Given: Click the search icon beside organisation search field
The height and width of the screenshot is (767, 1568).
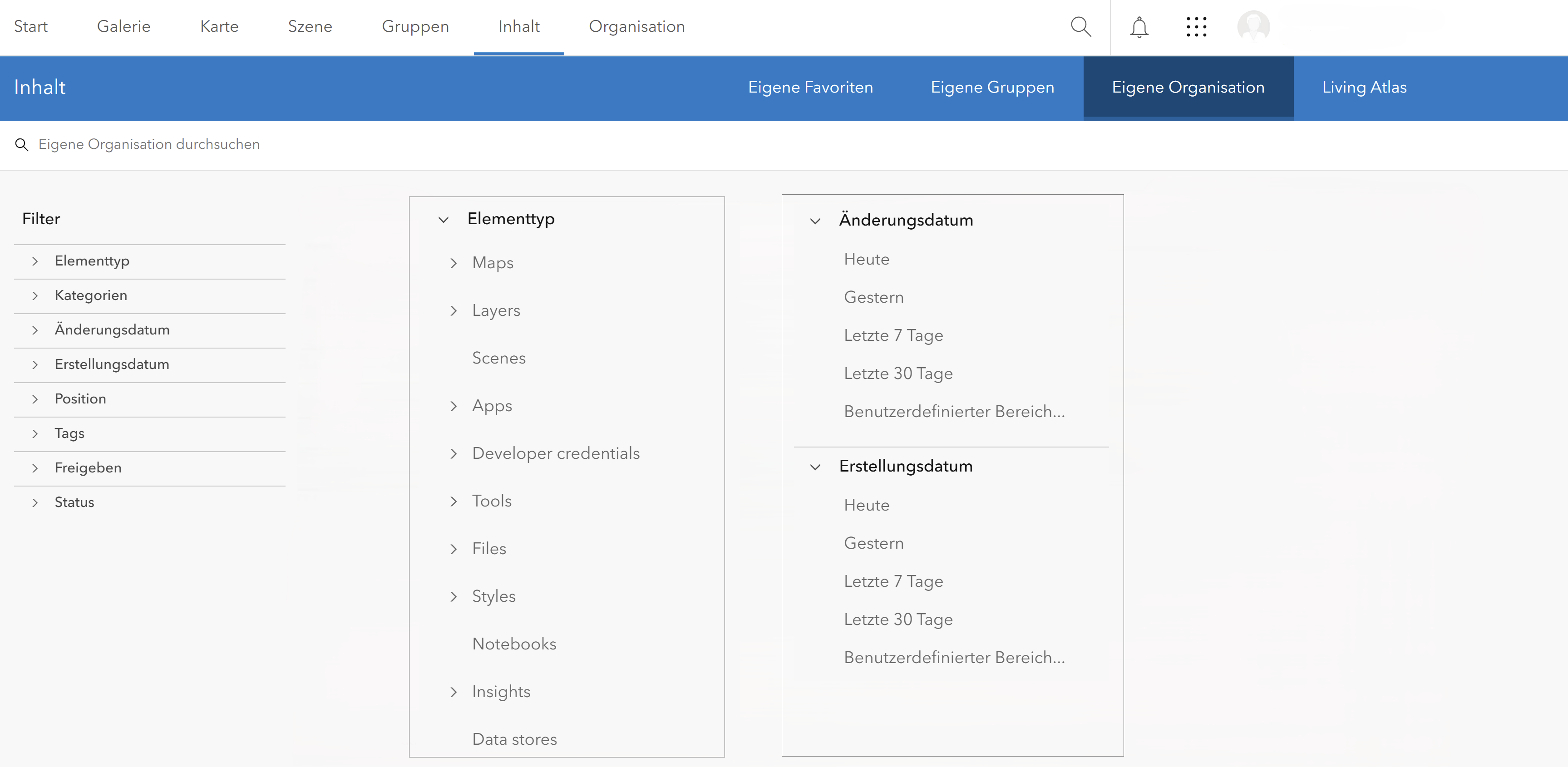Looking at the screenshot, I should (x=22, y=144).
